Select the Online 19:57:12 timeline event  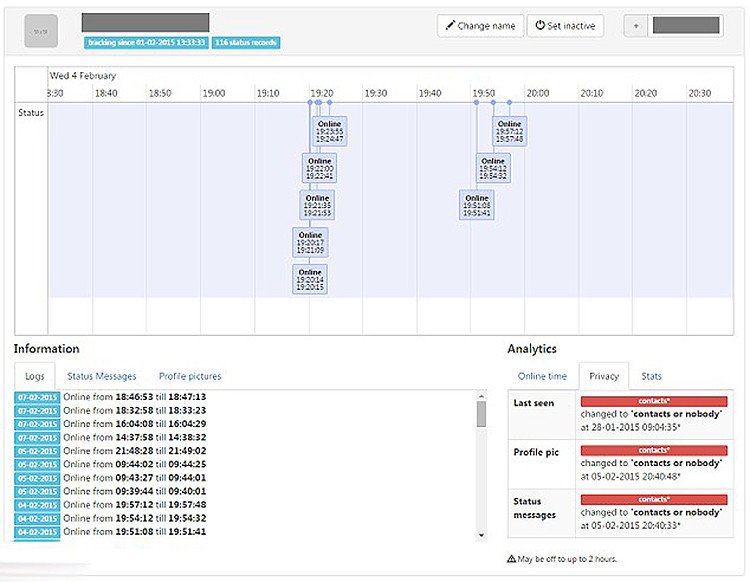coord(510,131)
